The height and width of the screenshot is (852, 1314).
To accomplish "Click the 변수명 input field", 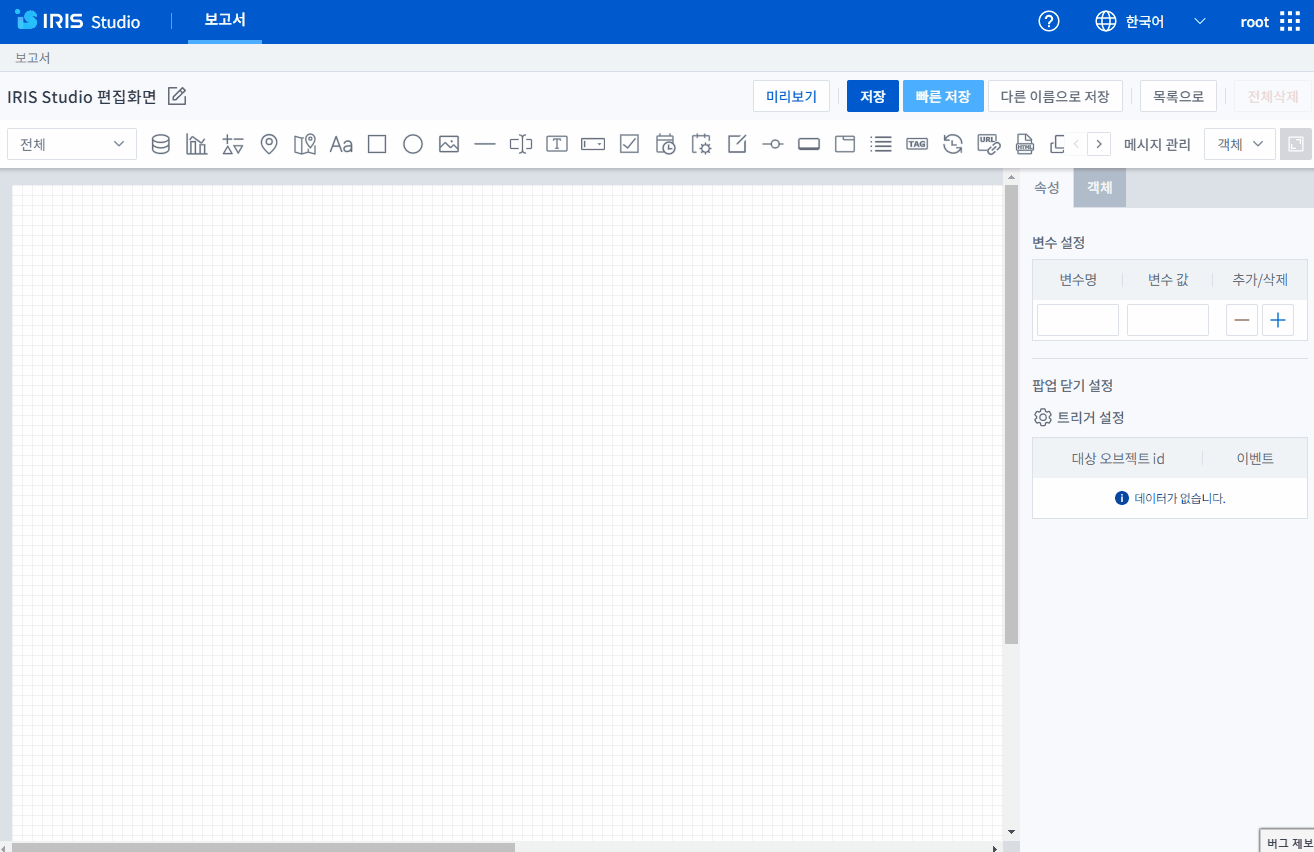I will click(x=1078, y=320).
